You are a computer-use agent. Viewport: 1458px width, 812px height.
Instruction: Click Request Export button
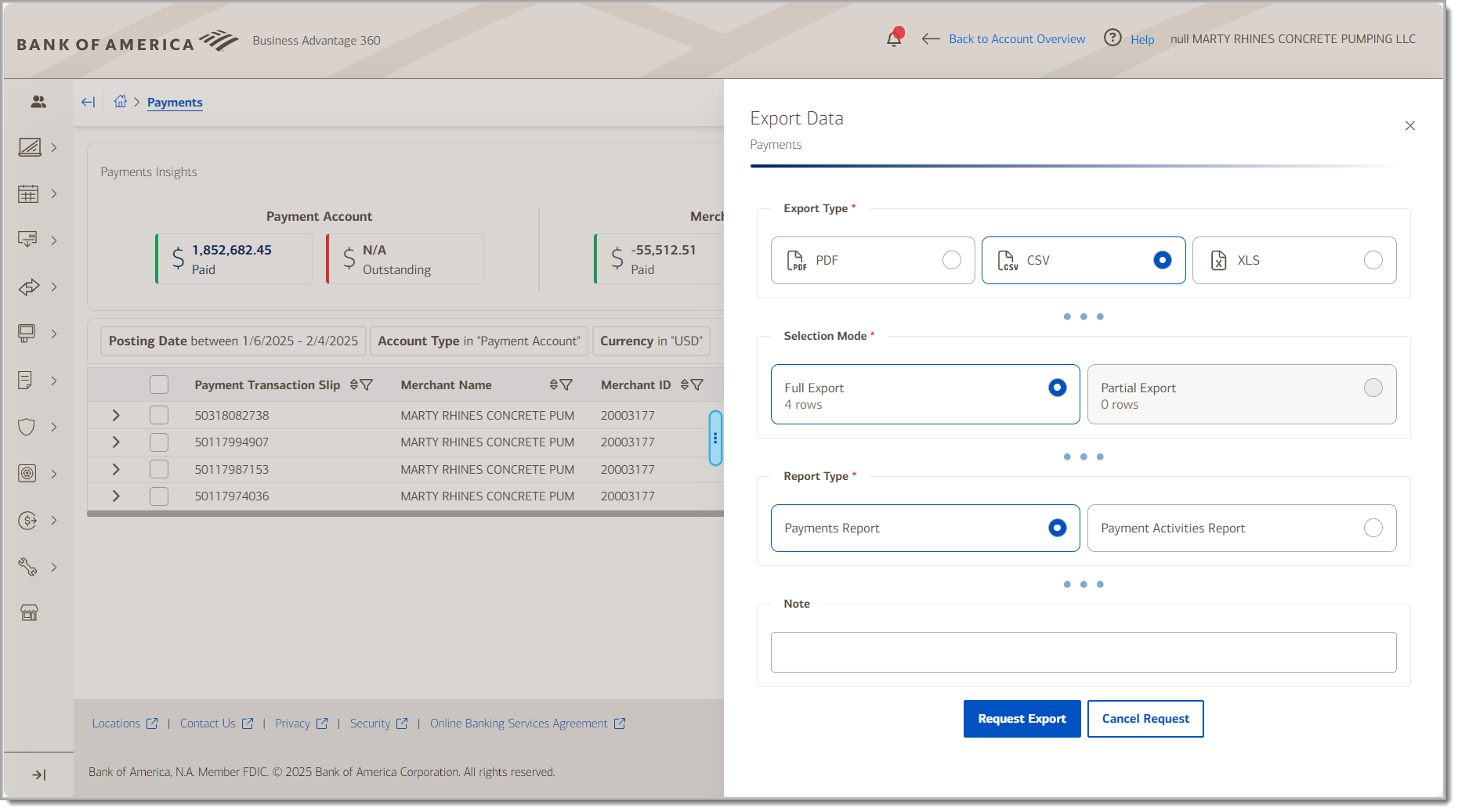(1022, 719)
